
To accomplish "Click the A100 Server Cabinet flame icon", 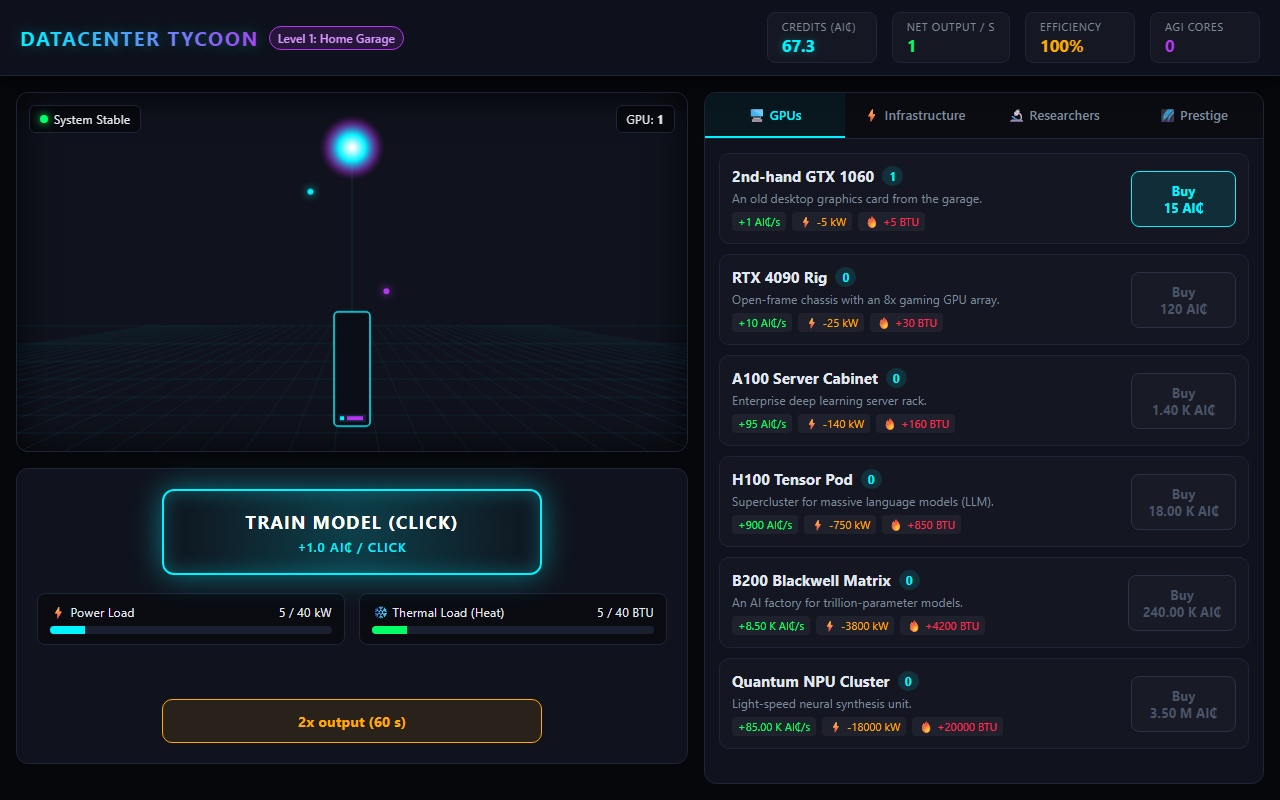I will pyautogui.click(x=889, y=424).
